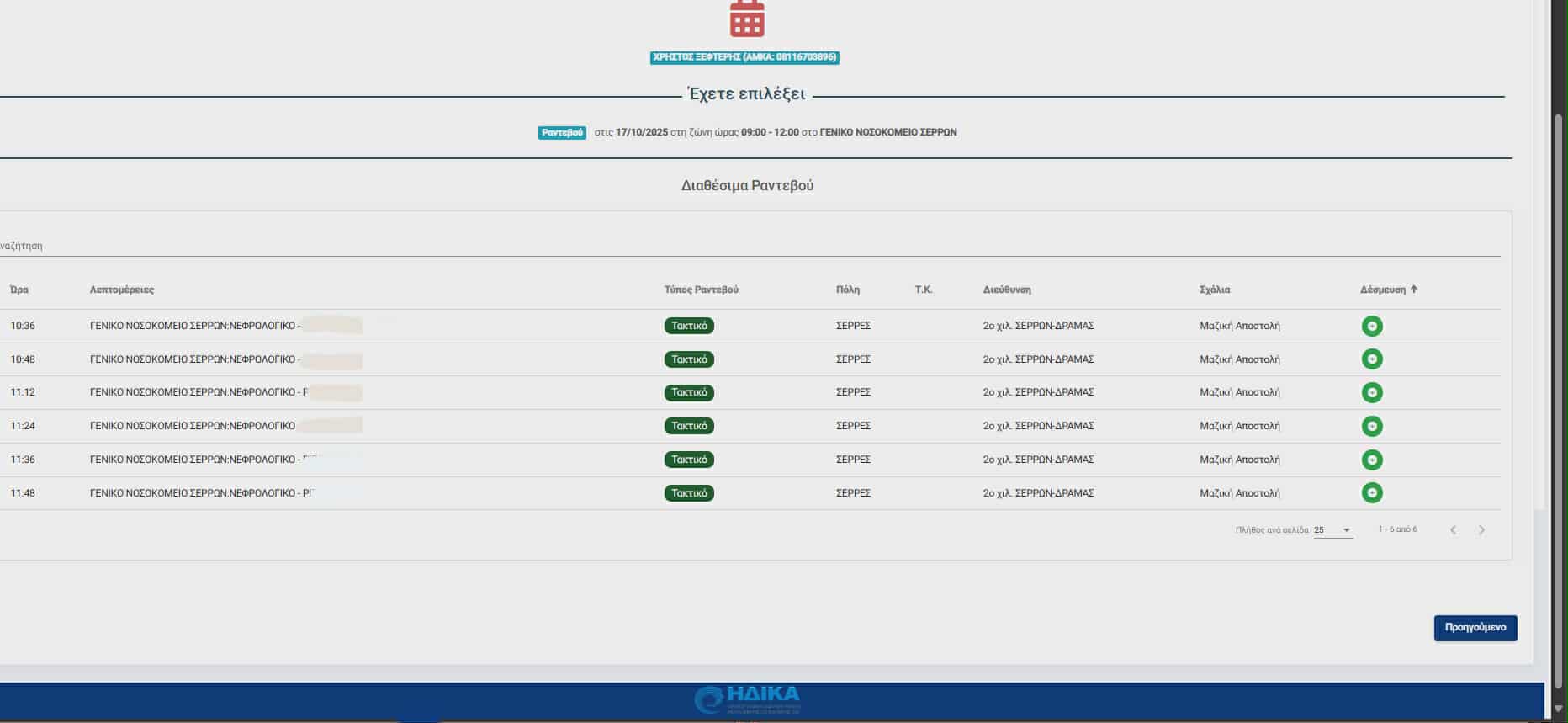Sort by Πόλη column header
The height and width of the screenshot is (723, 1568).
click(847, 290)
